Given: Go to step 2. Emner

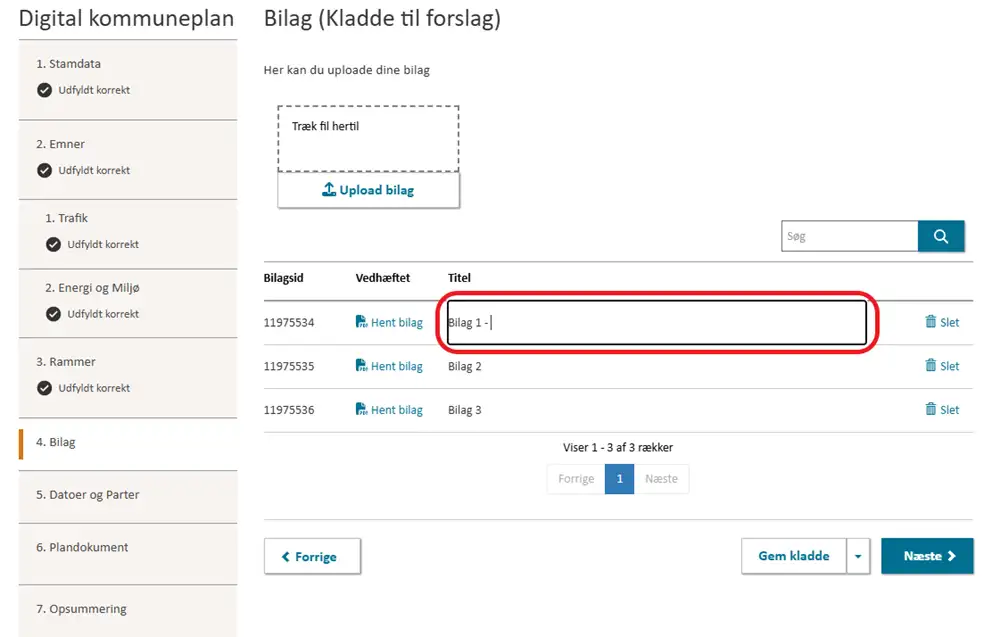Looking at the screenshot, I should click(x=67, y=144).
